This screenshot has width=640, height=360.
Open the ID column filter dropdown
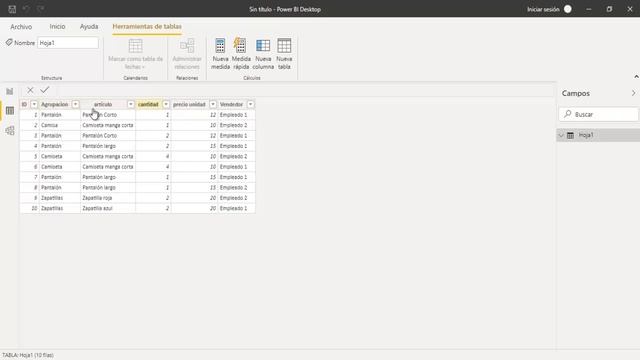[x=34, y=104]
